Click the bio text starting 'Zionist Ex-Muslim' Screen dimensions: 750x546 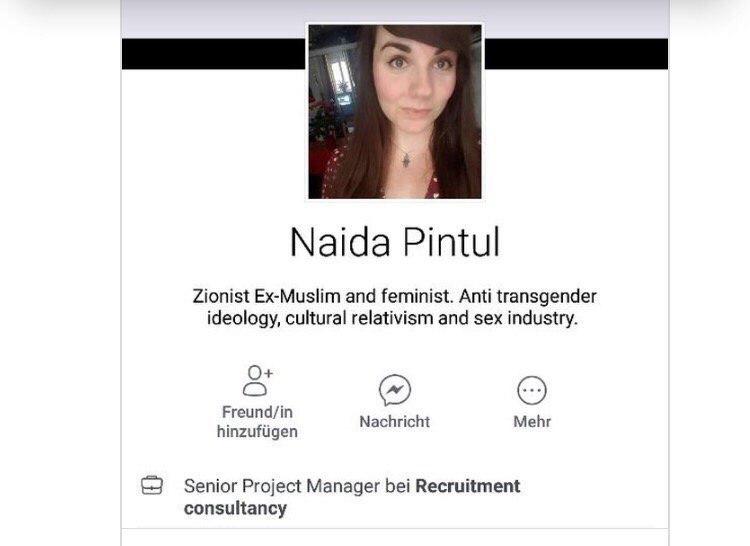pyautogui.click(x=395, y=307)
